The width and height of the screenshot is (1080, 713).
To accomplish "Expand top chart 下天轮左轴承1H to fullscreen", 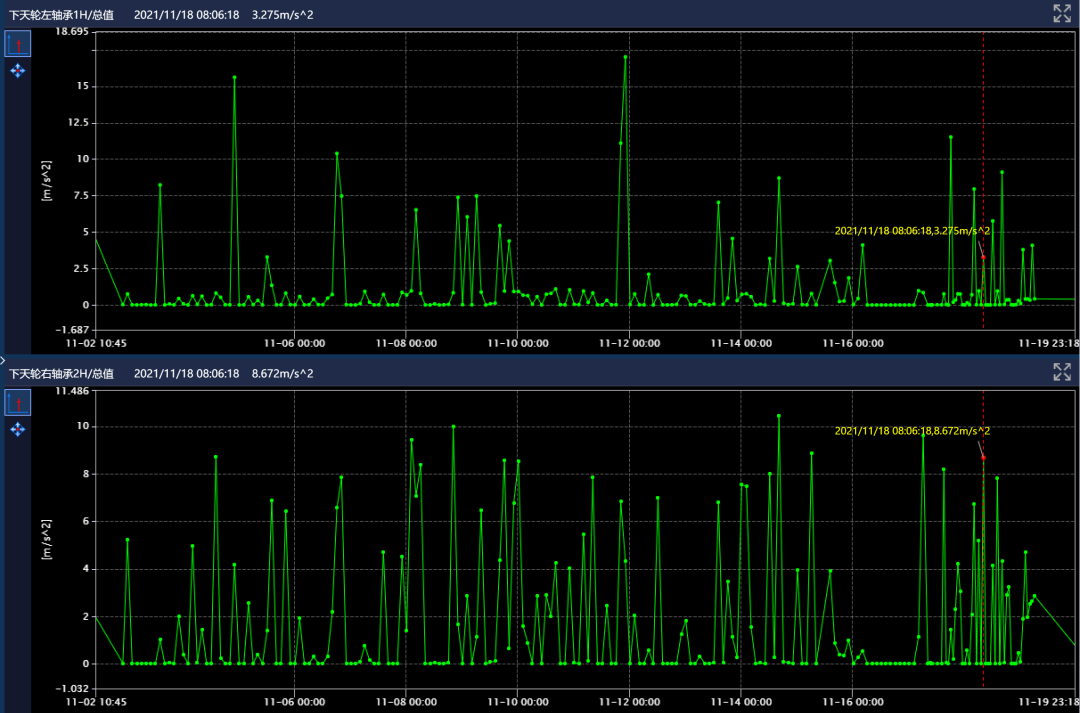I will [x=1062, y=13].
